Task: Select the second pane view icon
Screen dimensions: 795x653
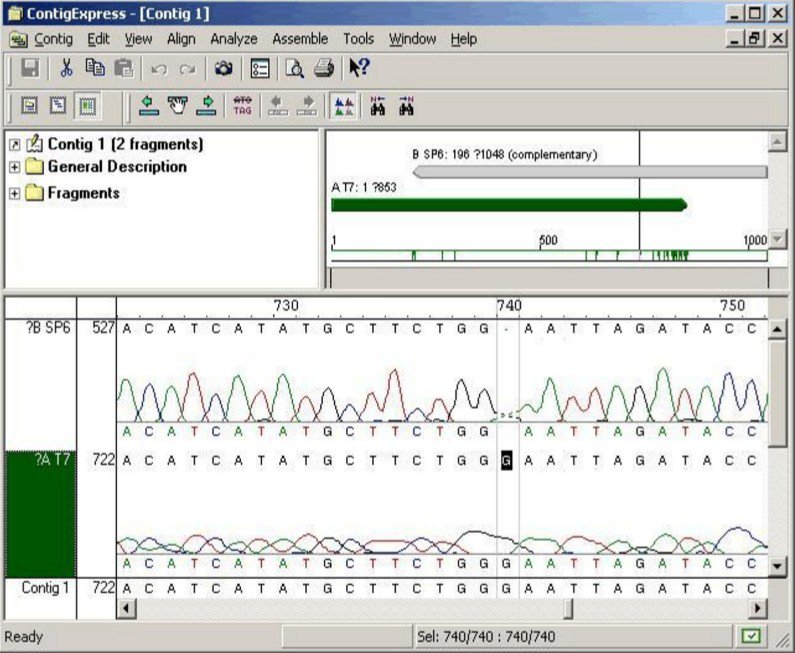Action: (58, 106)
